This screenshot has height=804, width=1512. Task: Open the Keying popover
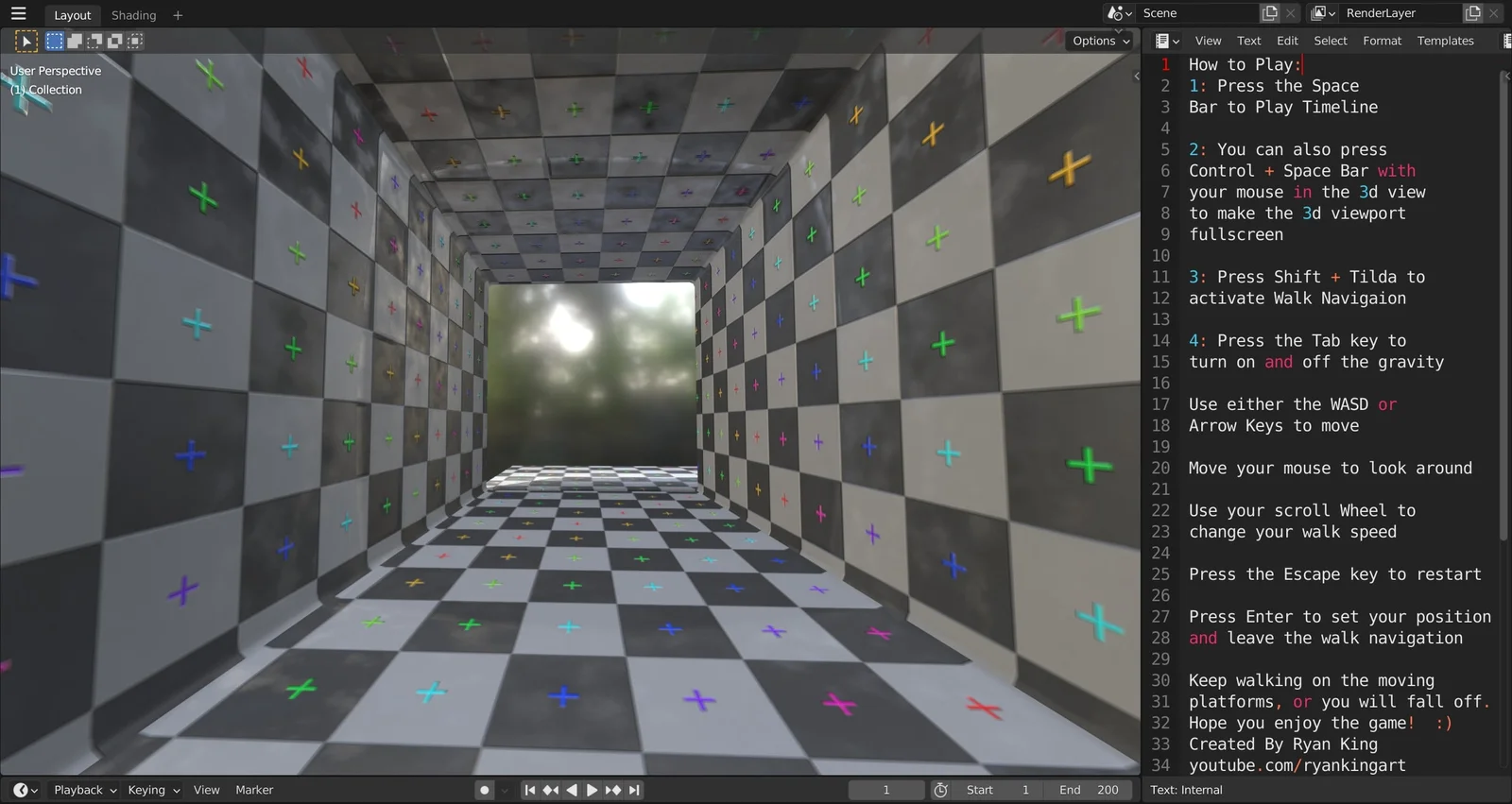pos(153,790)
